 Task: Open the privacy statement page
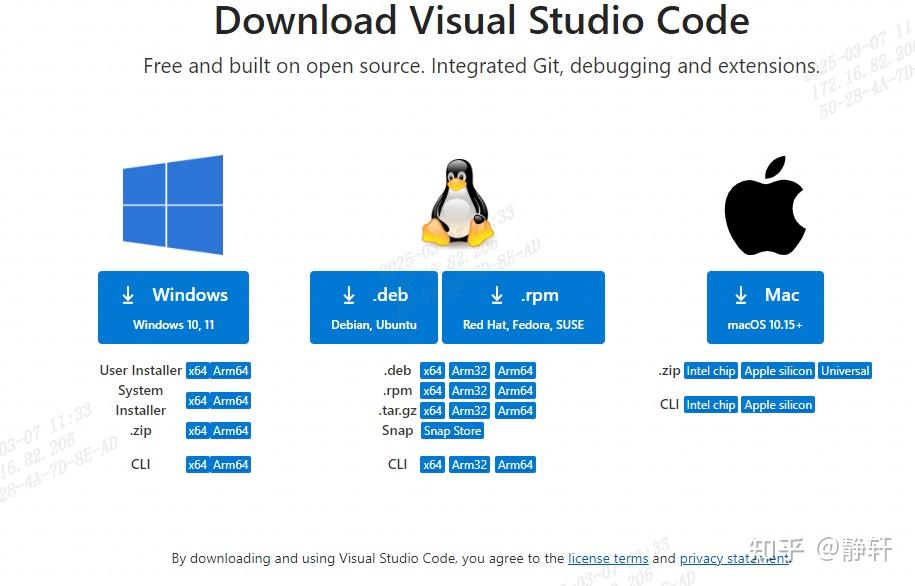734,558
